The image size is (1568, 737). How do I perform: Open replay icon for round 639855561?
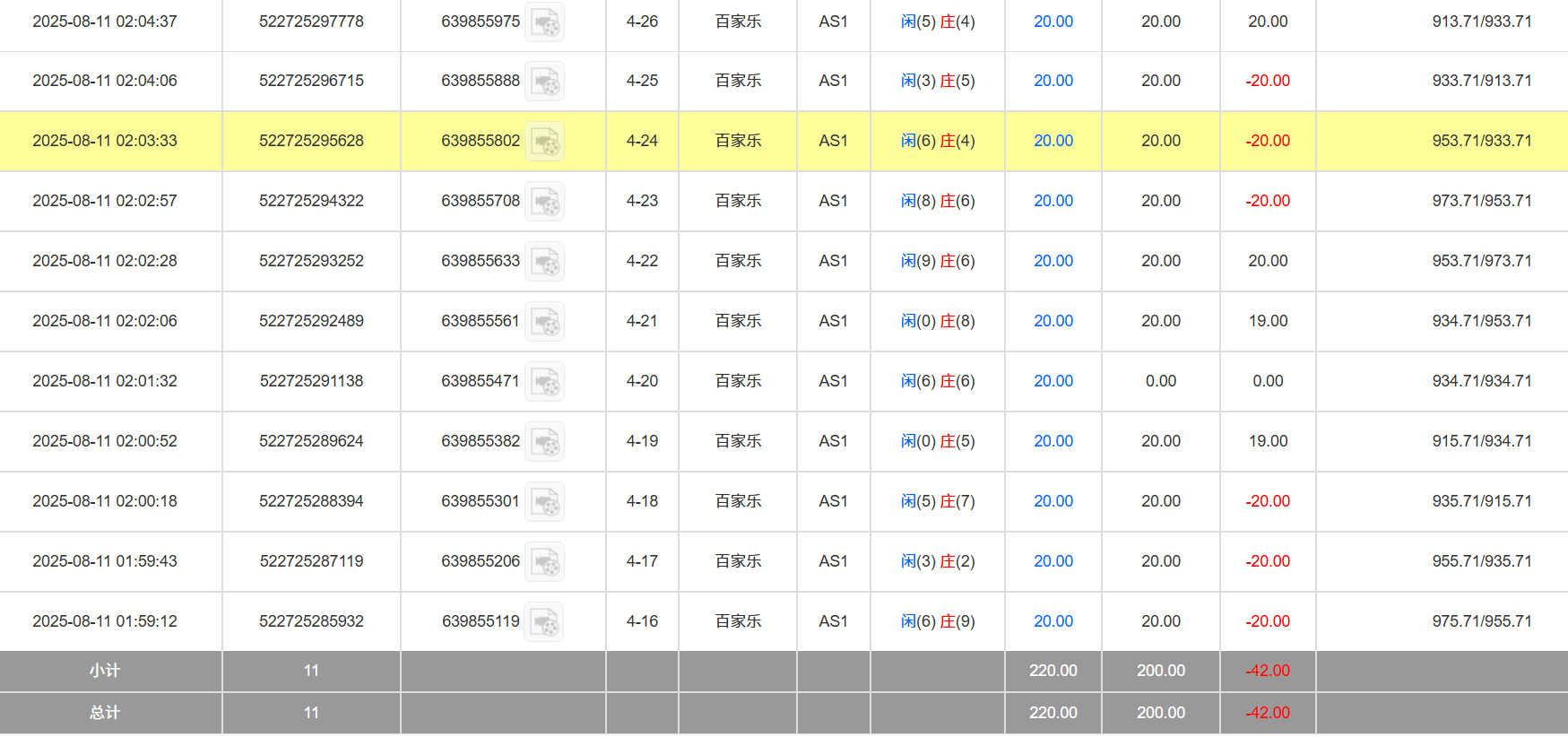tap(544, 322)
